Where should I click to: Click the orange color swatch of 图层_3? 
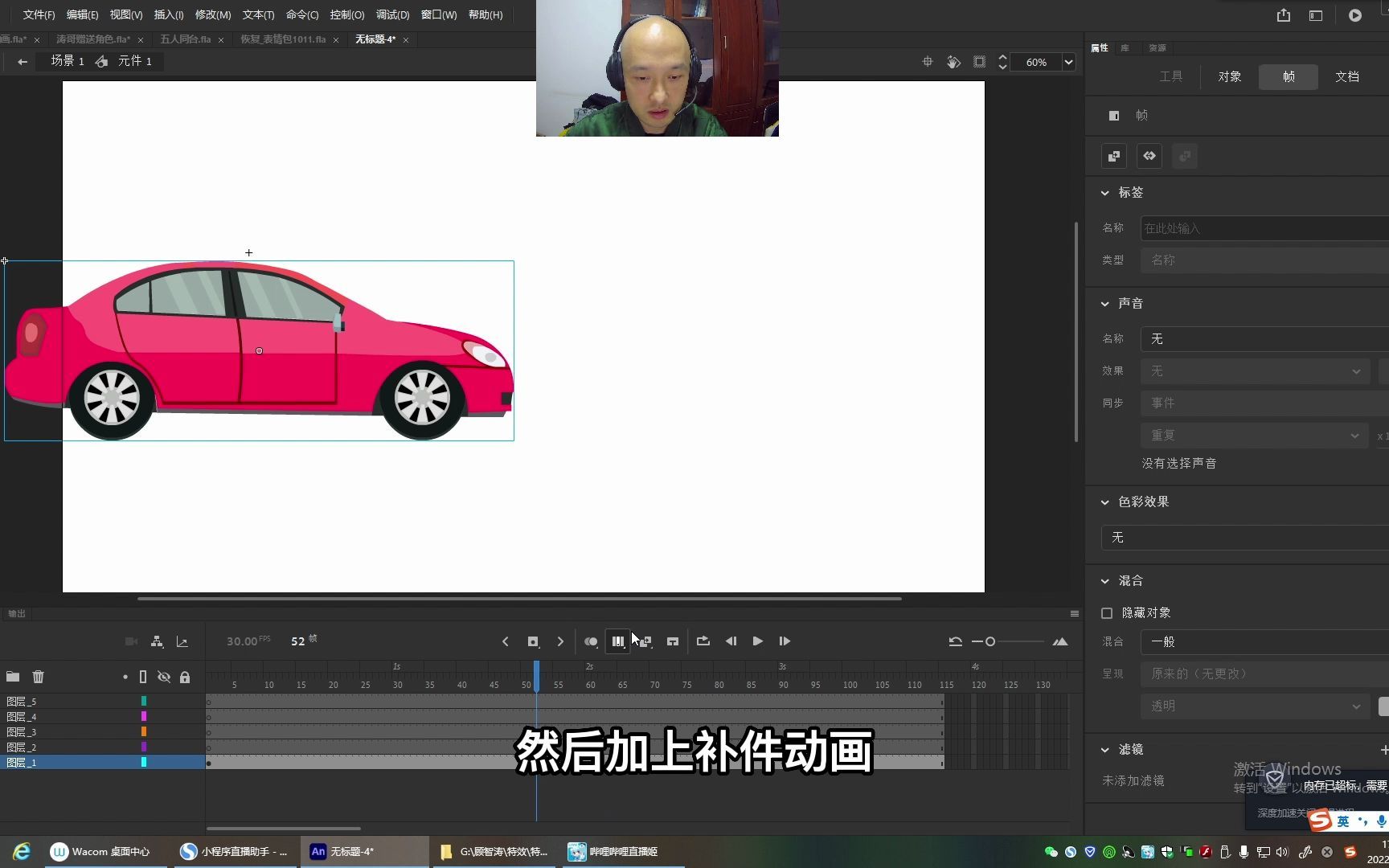144,732
